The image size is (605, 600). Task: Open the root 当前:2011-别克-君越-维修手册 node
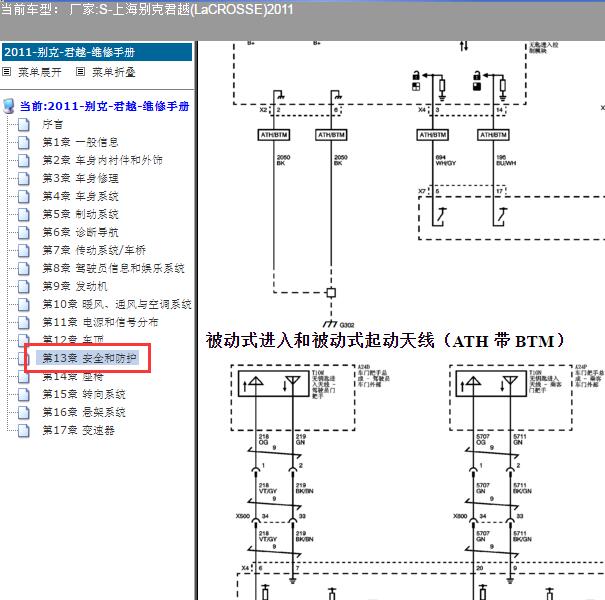click(104, 106)
